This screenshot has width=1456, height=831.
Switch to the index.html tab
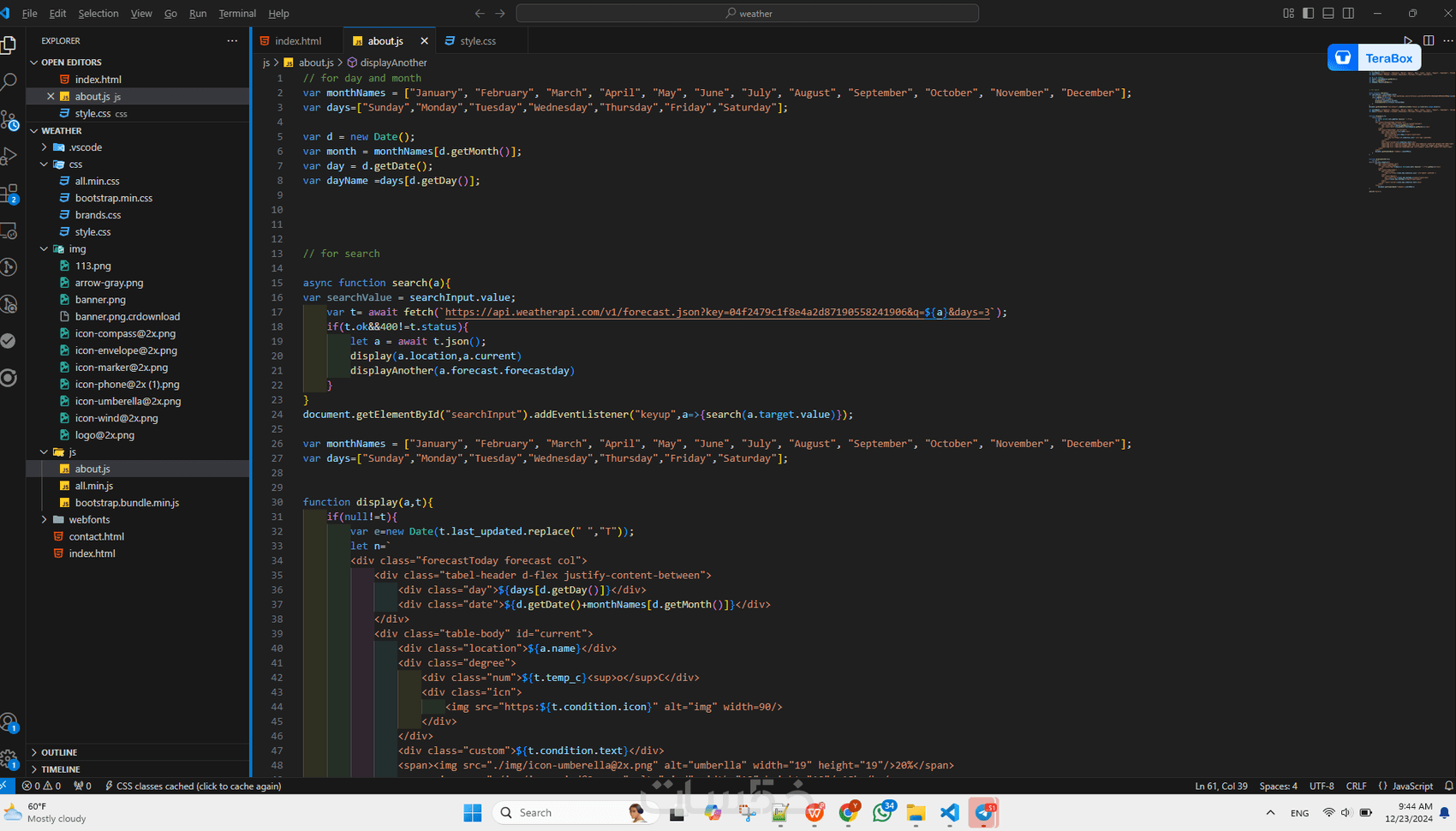299,40
